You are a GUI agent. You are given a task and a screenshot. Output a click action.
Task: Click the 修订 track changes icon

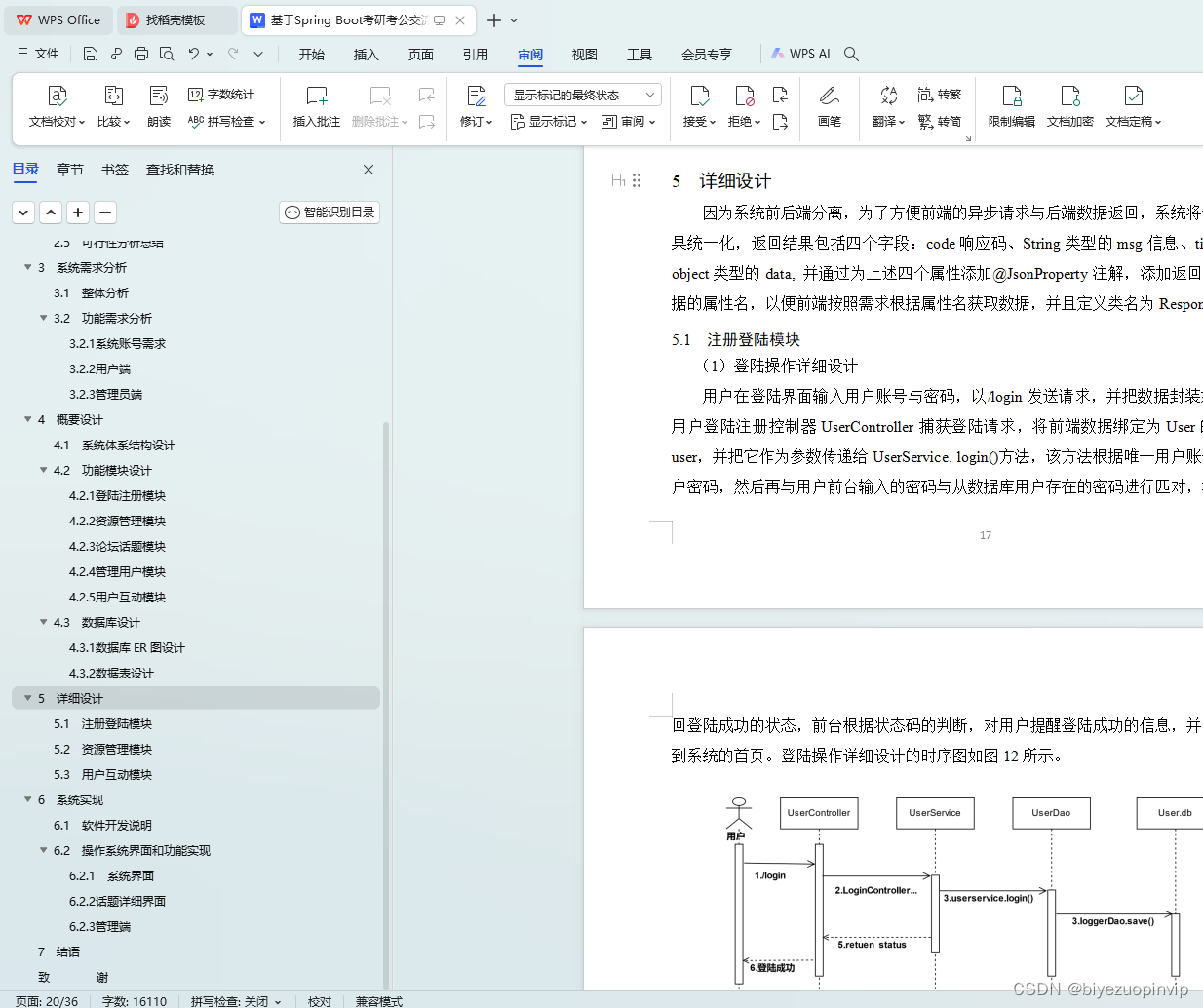(x=476, y=96)
